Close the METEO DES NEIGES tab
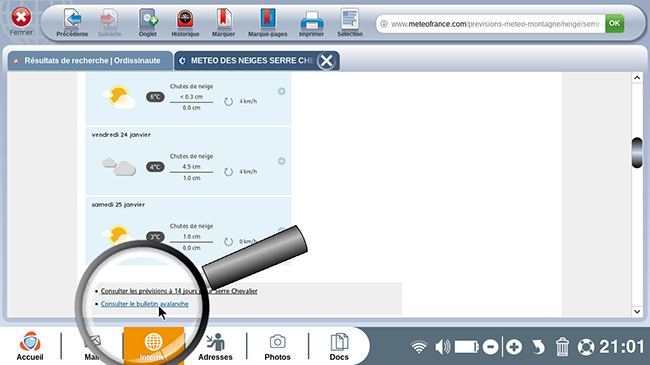 click(x=327, y=61)
